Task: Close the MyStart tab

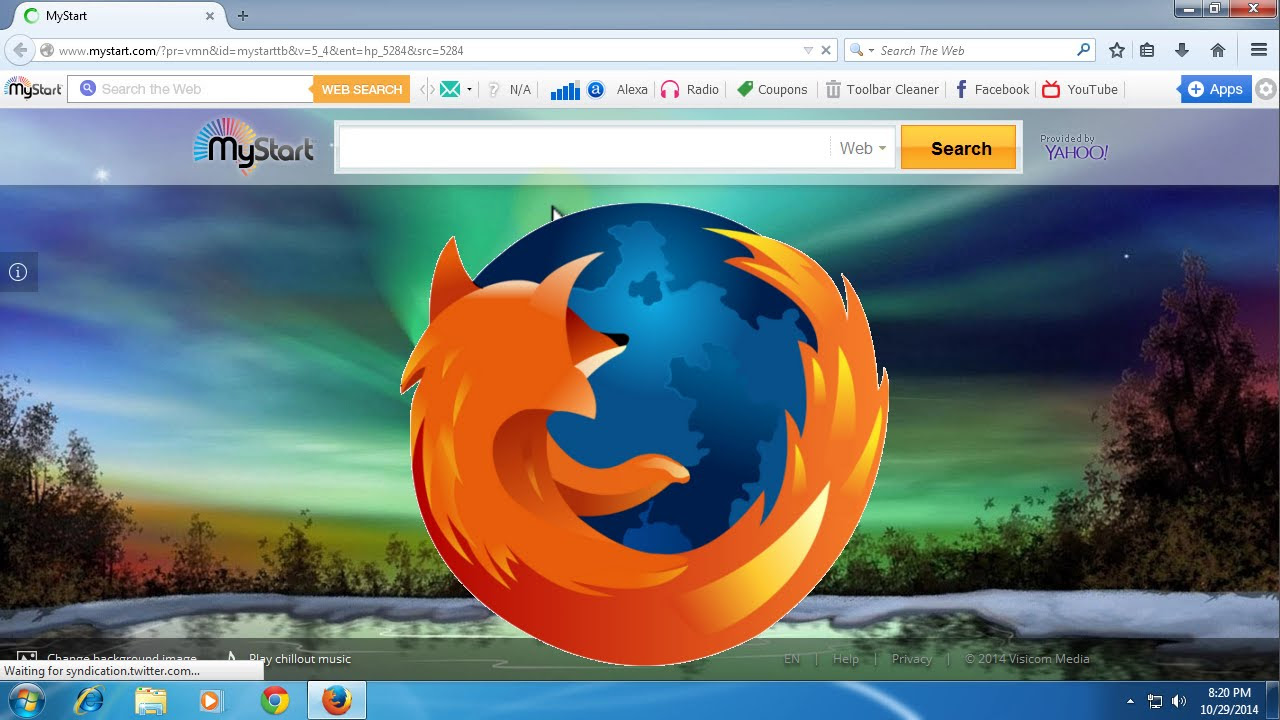Action: [210, 16]
